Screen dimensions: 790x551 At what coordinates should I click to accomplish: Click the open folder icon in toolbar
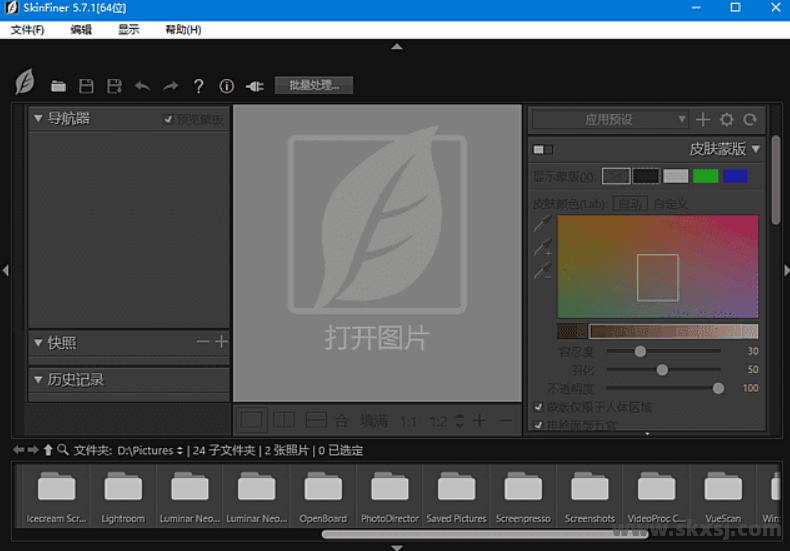59,86
